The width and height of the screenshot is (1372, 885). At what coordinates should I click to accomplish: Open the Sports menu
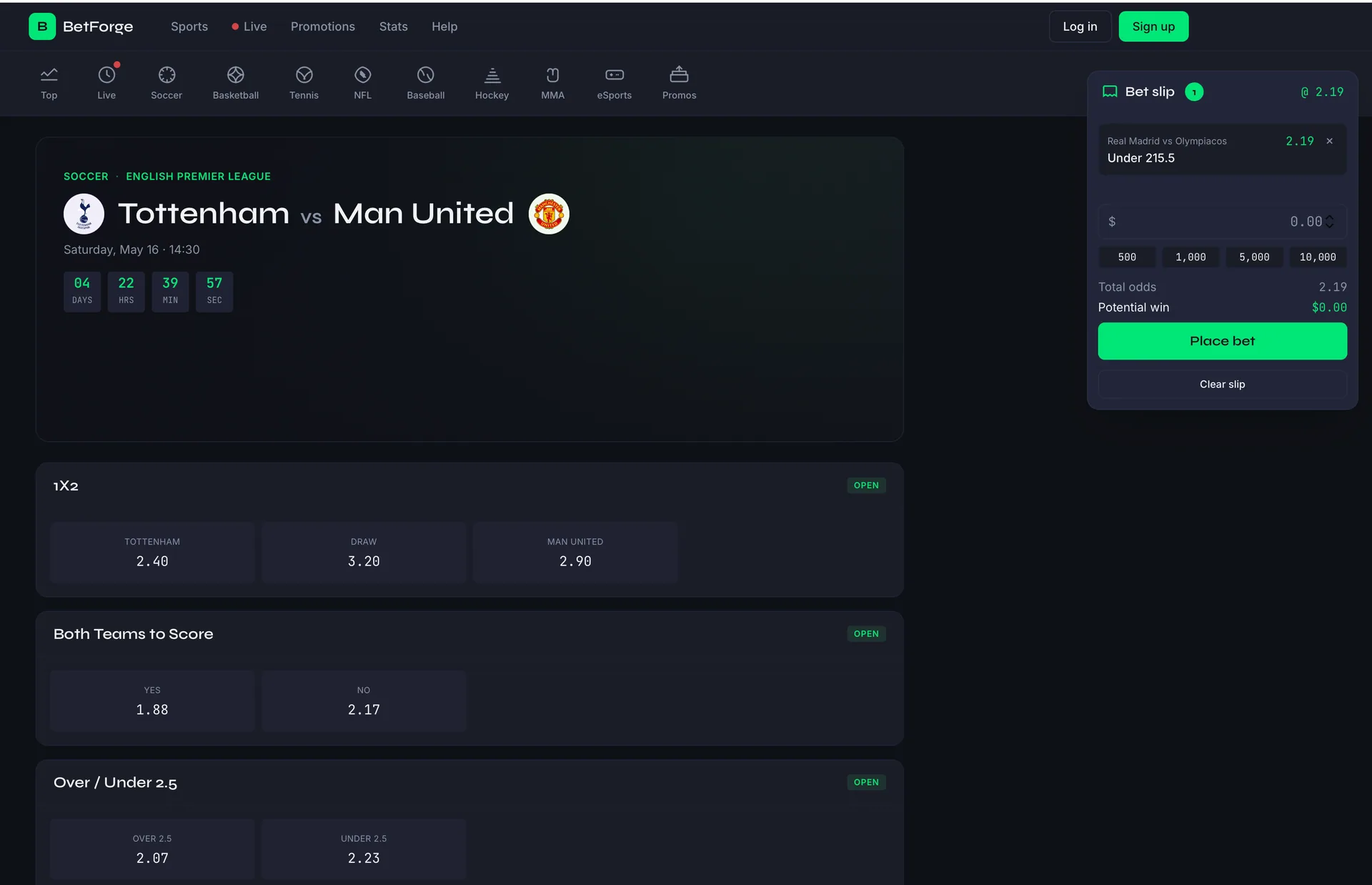[189, 26]
